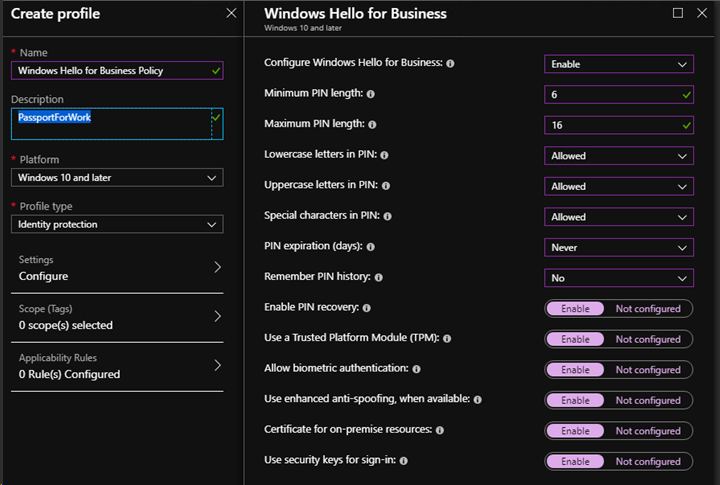Set TPM option to Not configured
This screenshot has height=485, width=720.
click(x=648, y=339)
